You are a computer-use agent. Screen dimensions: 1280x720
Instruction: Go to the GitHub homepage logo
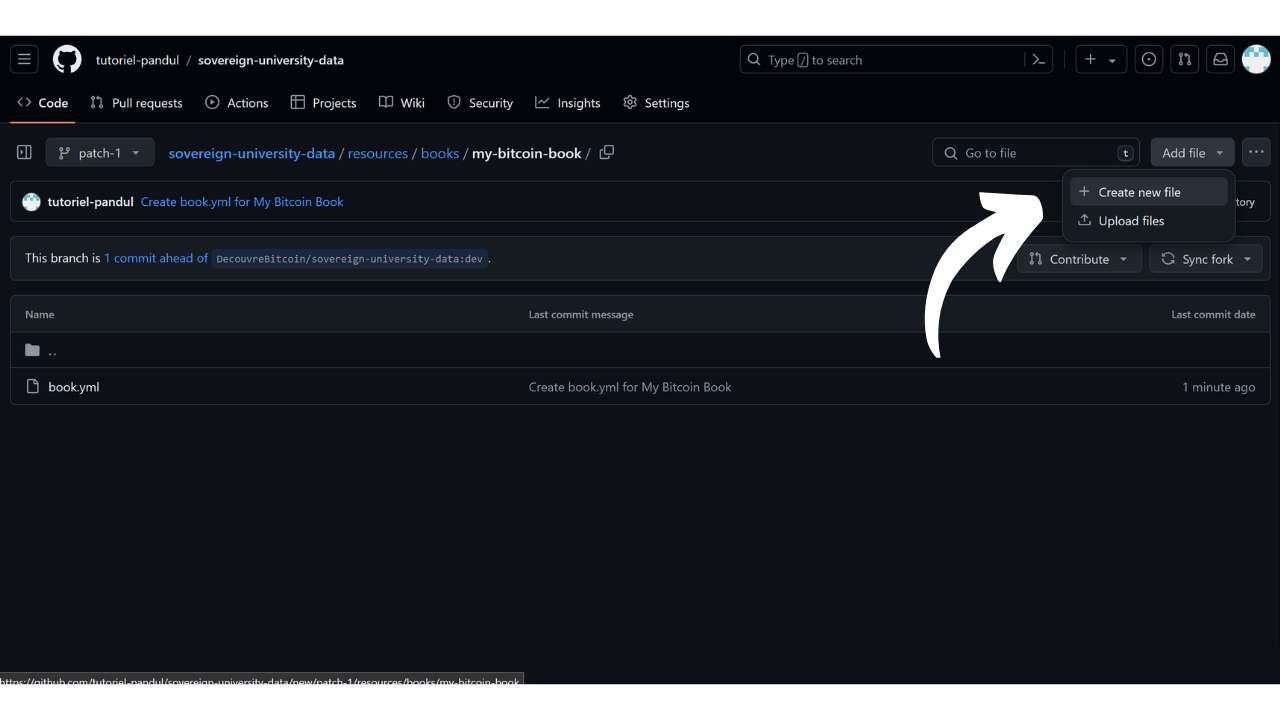coord(67,60)
